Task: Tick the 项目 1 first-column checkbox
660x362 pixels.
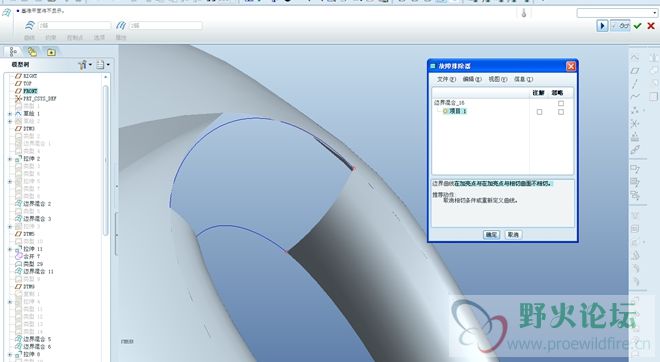Action: pyautogui.click(x=539, y=112)
